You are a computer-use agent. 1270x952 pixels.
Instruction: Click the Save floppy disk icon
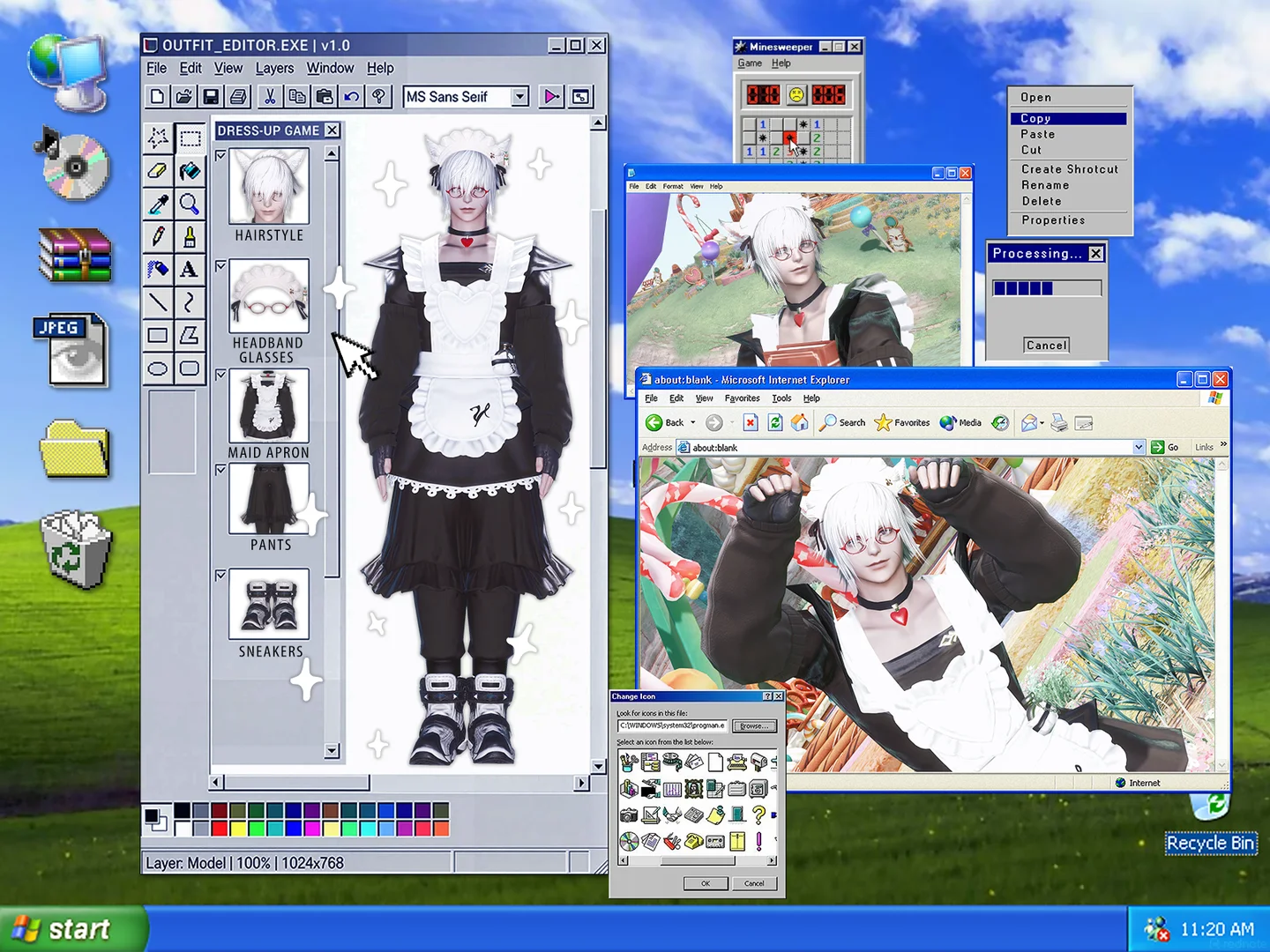point(210,96)
